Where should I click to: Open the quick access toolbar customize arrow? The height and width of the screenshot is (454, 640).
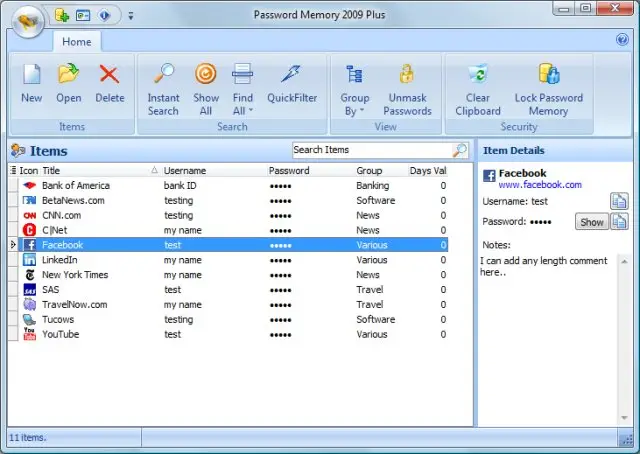(x=131, y=16)
